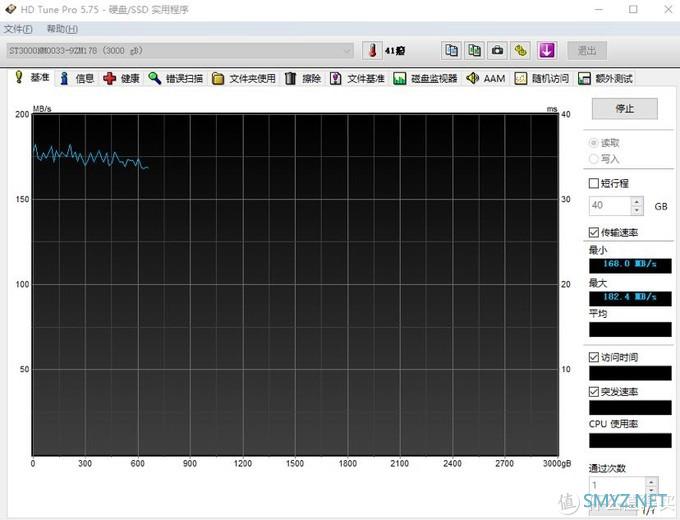The image size is (680, 520).
Task: Increase short stroke GB value
Action: (x=637, y=201)
